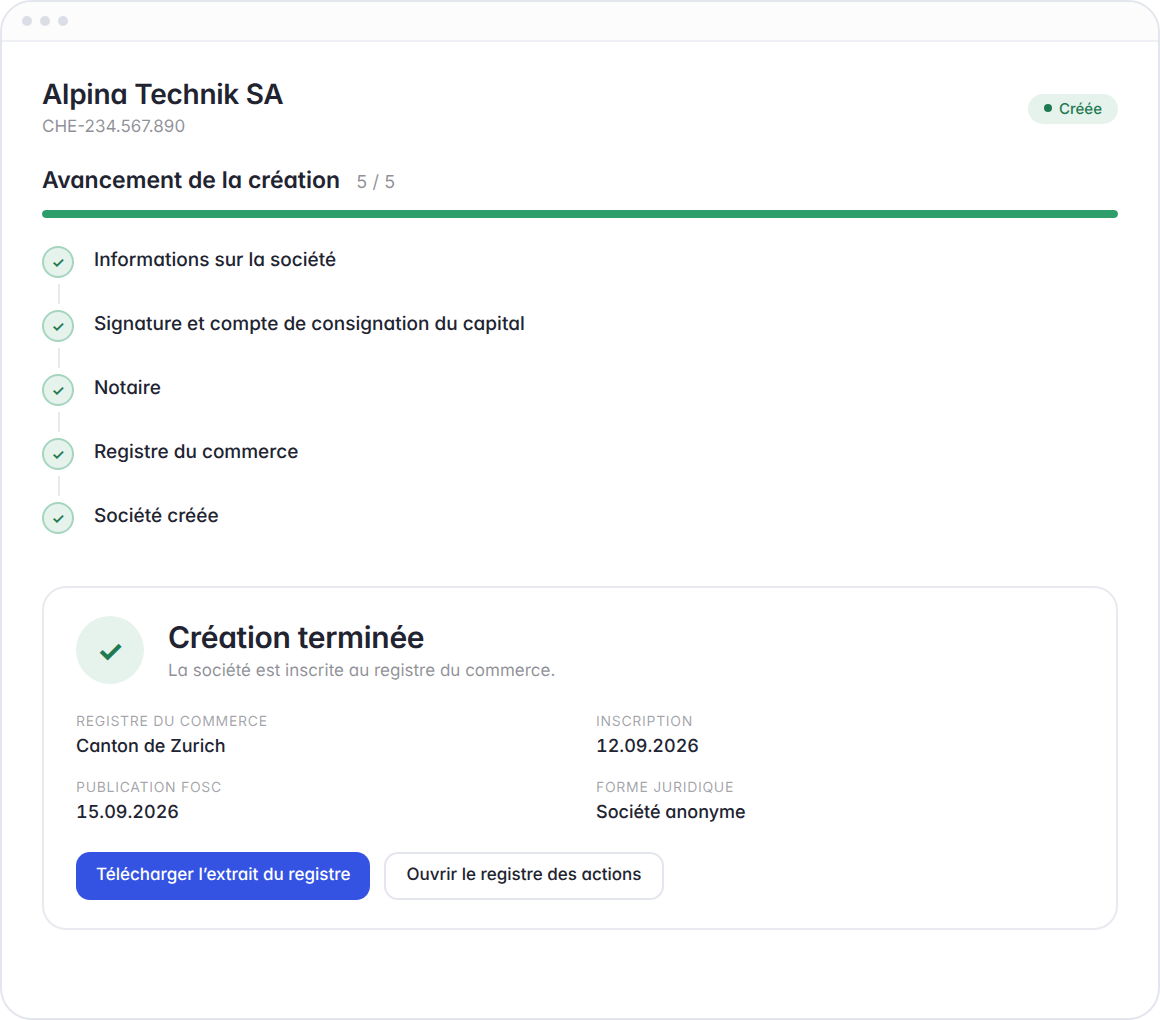1160x1020 pixels.
Task: Click the REGISTRE DU COMMERCE field label
Action: tap(172, 721)
